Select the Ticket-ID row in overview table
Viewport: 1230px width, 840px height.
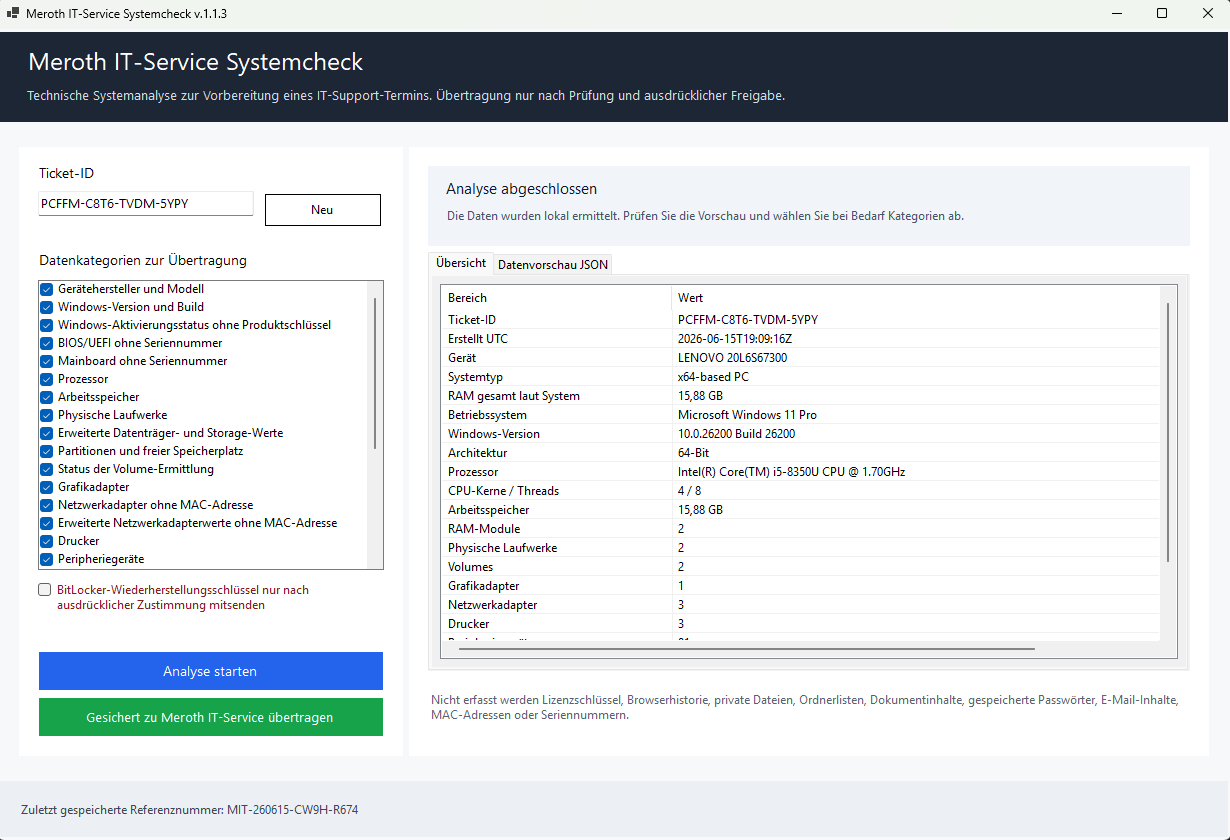coord(801,320)
